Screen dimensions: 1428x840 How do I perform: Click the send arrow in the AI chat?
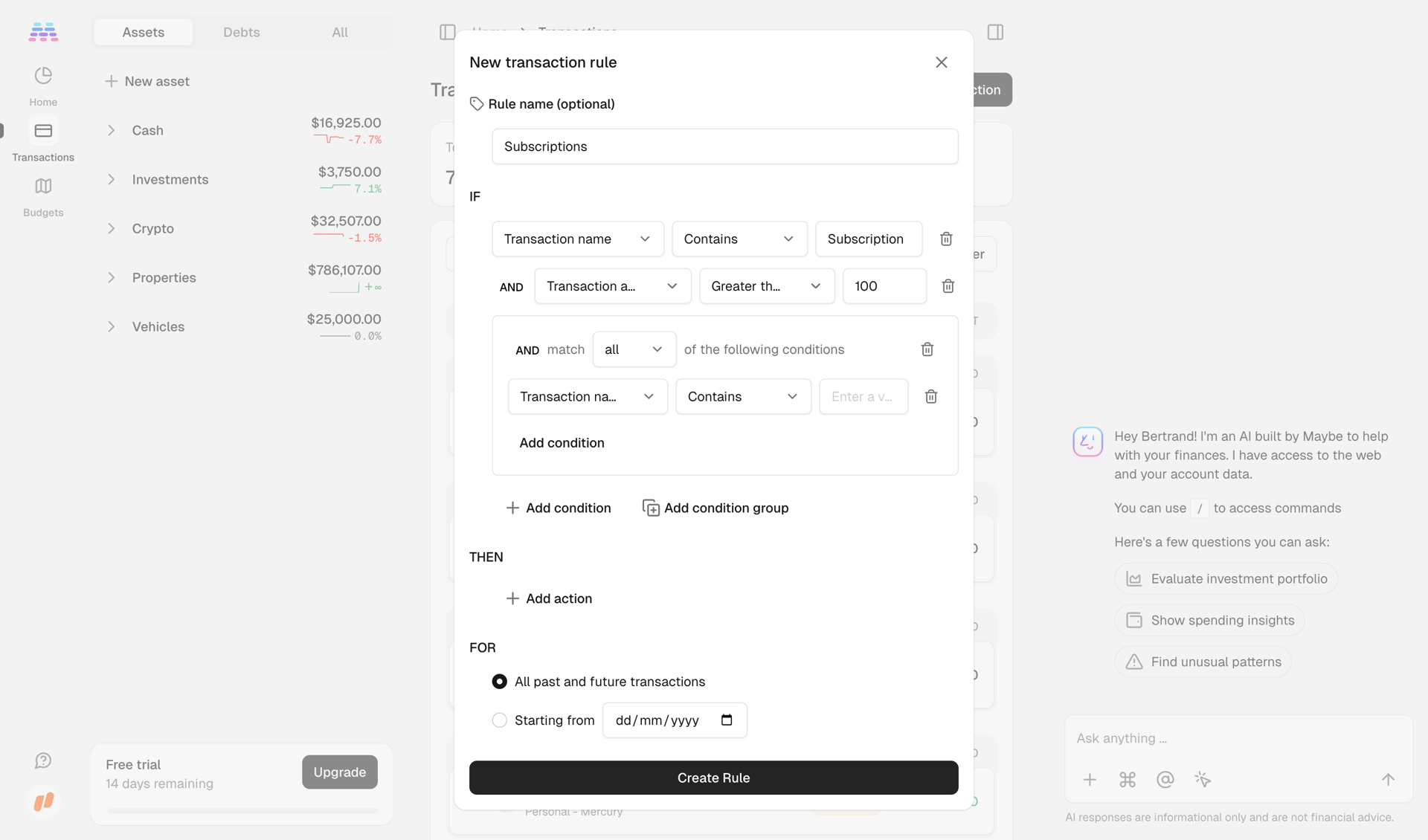(x=1389, y=780)
